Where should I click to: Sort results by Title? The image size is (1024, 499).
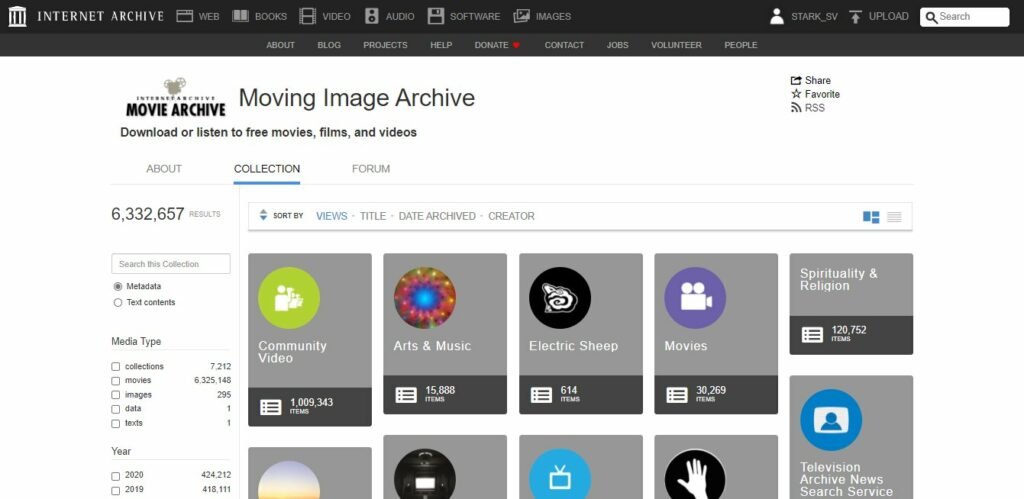coord(373,216)
